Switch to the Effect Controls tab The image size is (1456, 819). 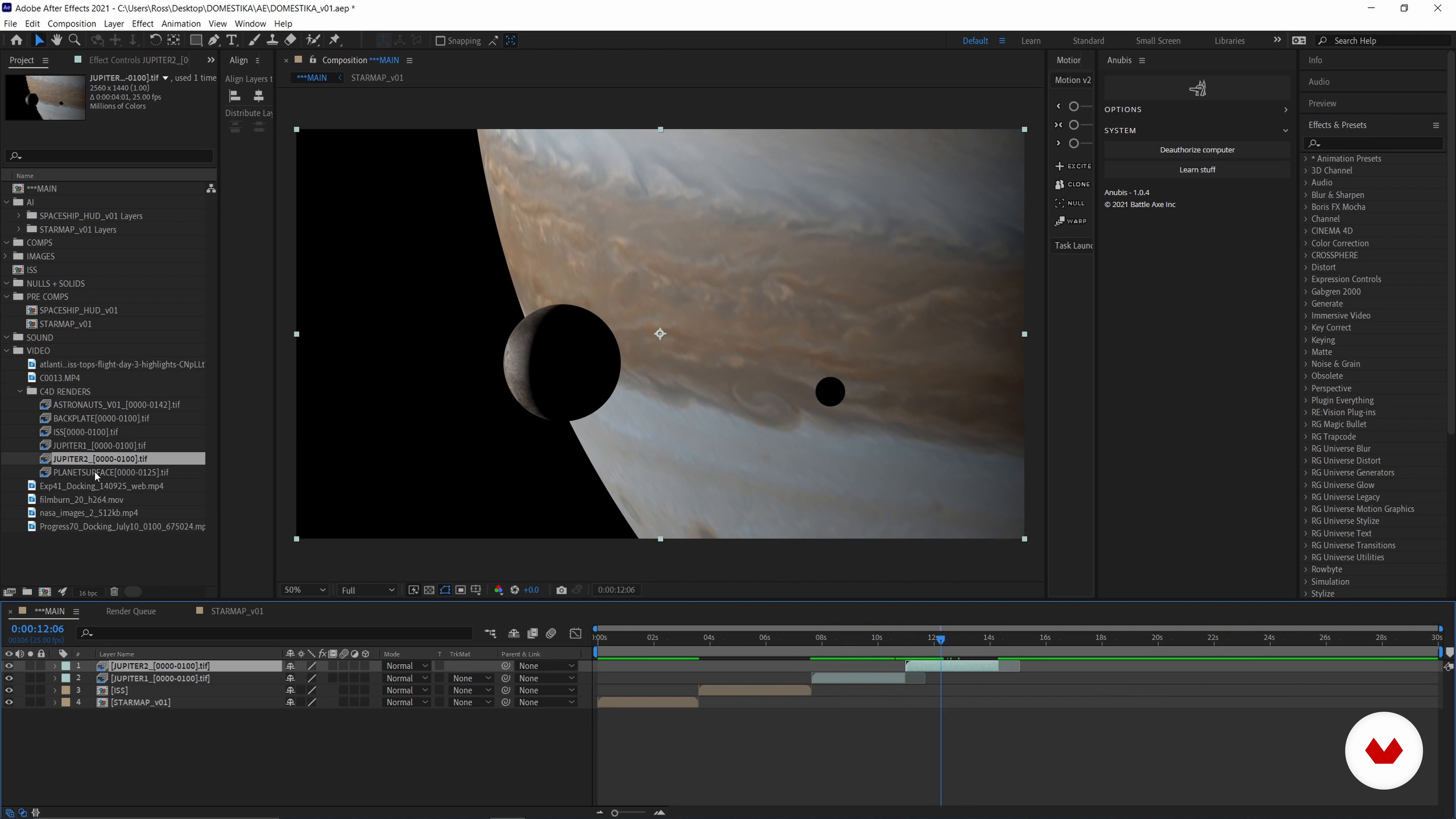click(138, 60)
